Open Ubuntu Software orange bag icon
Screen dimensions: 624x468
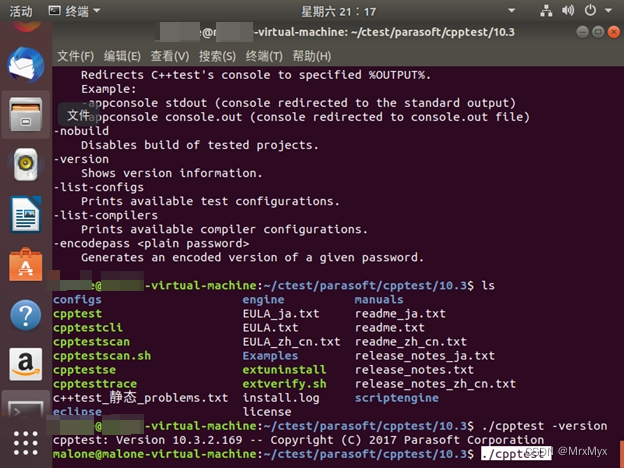tap(26, 265)
